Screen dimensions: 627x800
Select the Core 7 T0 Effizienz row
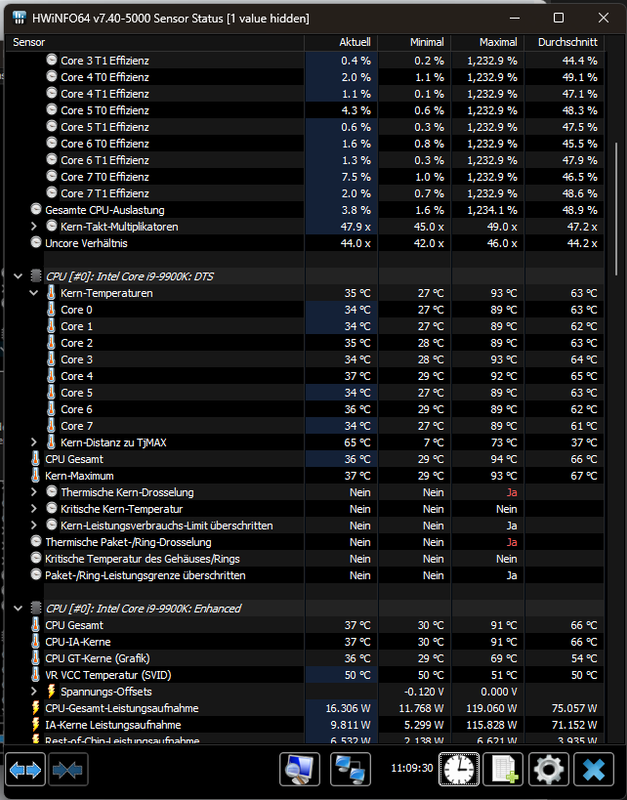[x=305, y=177]
